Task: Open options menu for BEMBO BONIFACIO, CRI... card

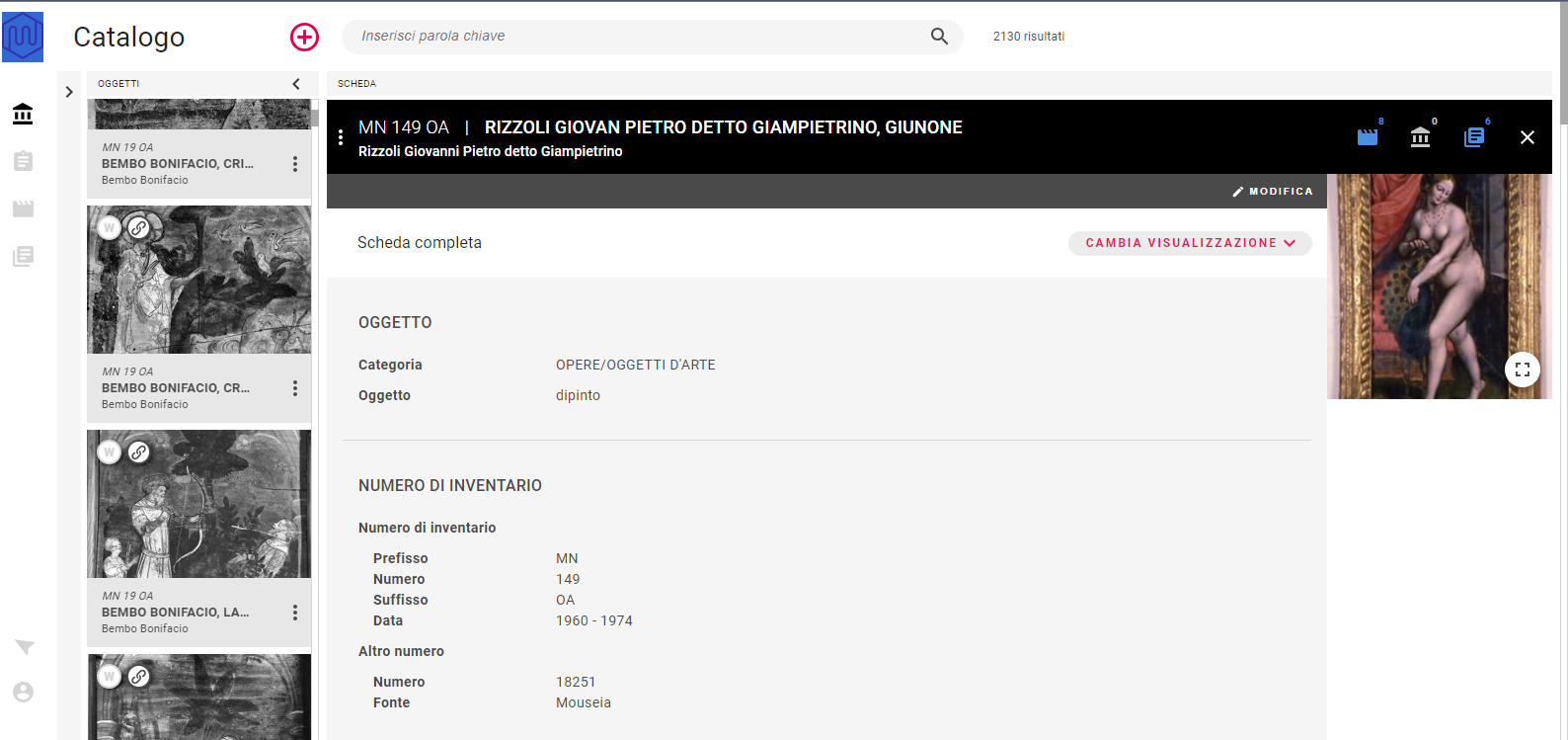Action: pyautogui.click(x=294, y=164)
